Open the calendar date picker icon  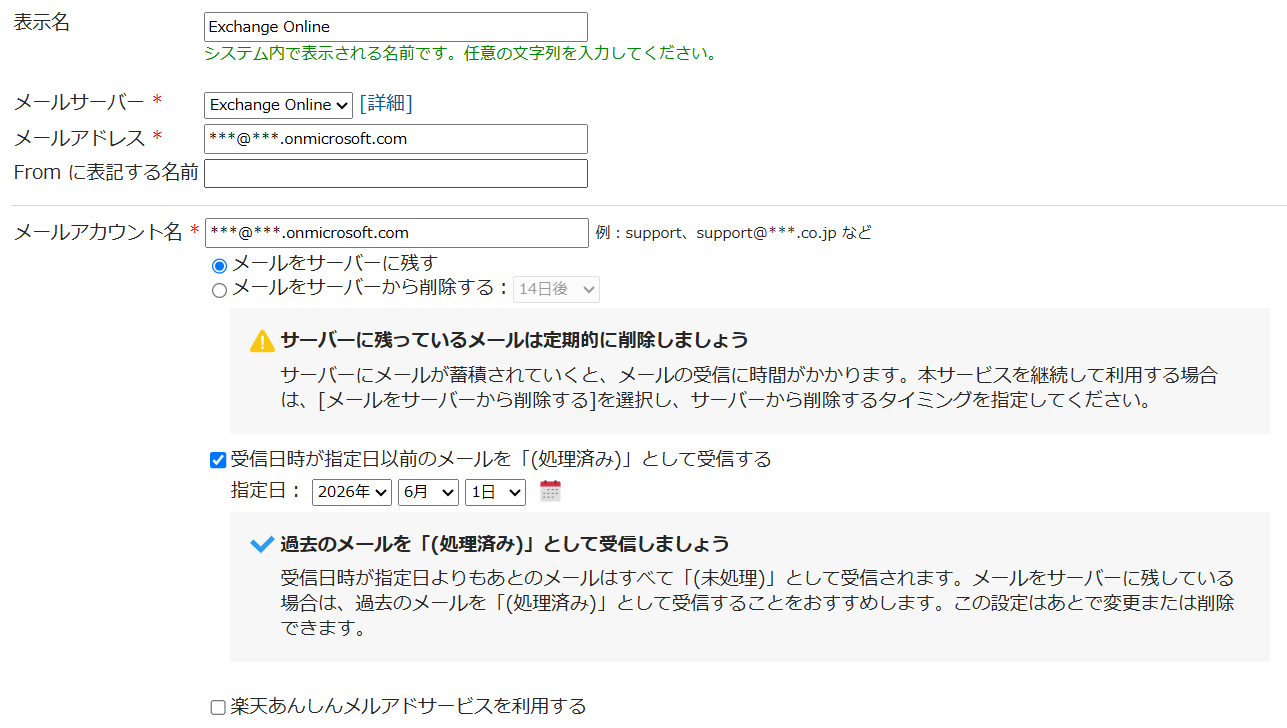pyautogui.click(x=550, y=491)
